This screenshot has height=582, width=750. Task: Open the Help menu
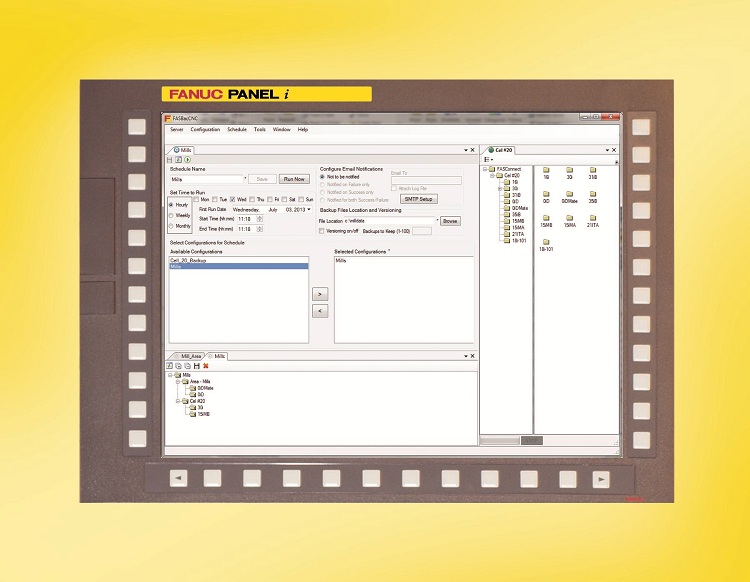click(x=303, y=130)
